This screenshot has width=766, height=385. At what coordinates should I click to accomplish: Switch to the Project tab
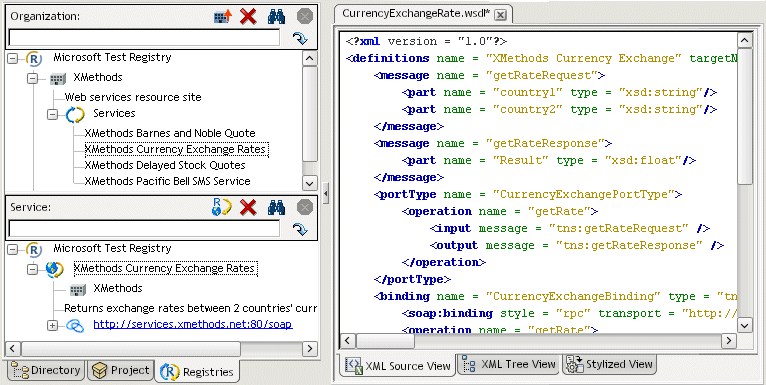point(121,370)
